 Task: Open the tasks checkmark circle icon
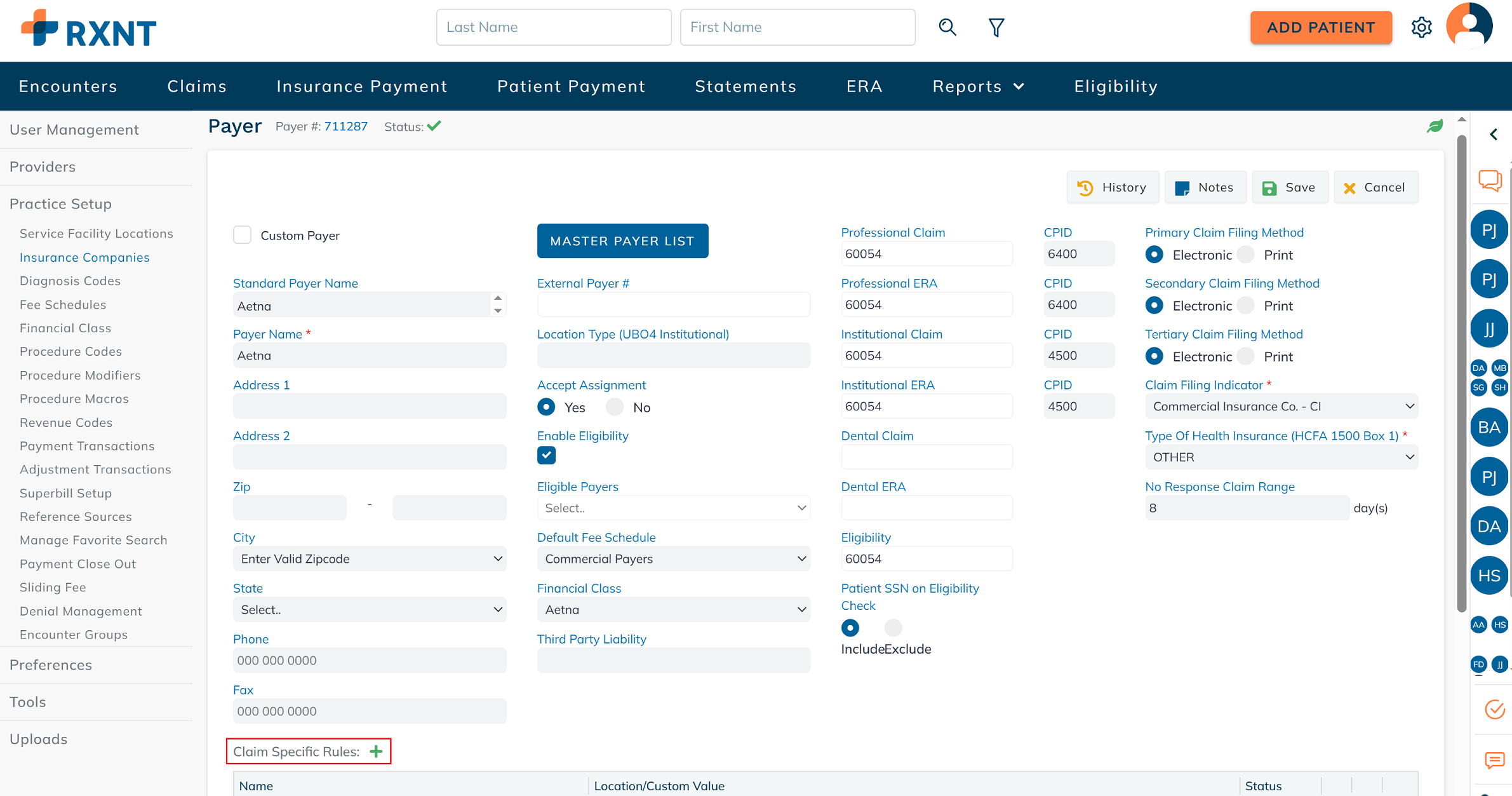click(x=1494, y=709)
